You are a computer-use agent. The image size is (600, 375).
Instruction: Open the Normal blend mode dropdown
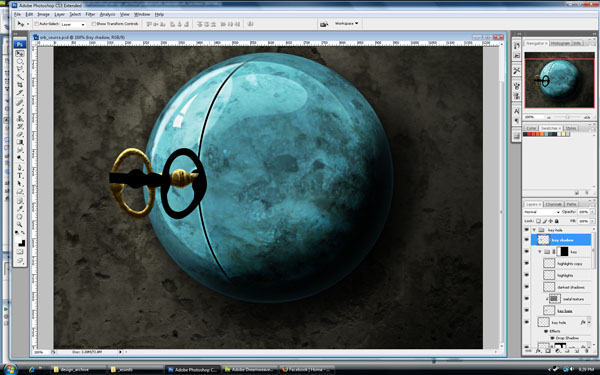pos(542,212)
